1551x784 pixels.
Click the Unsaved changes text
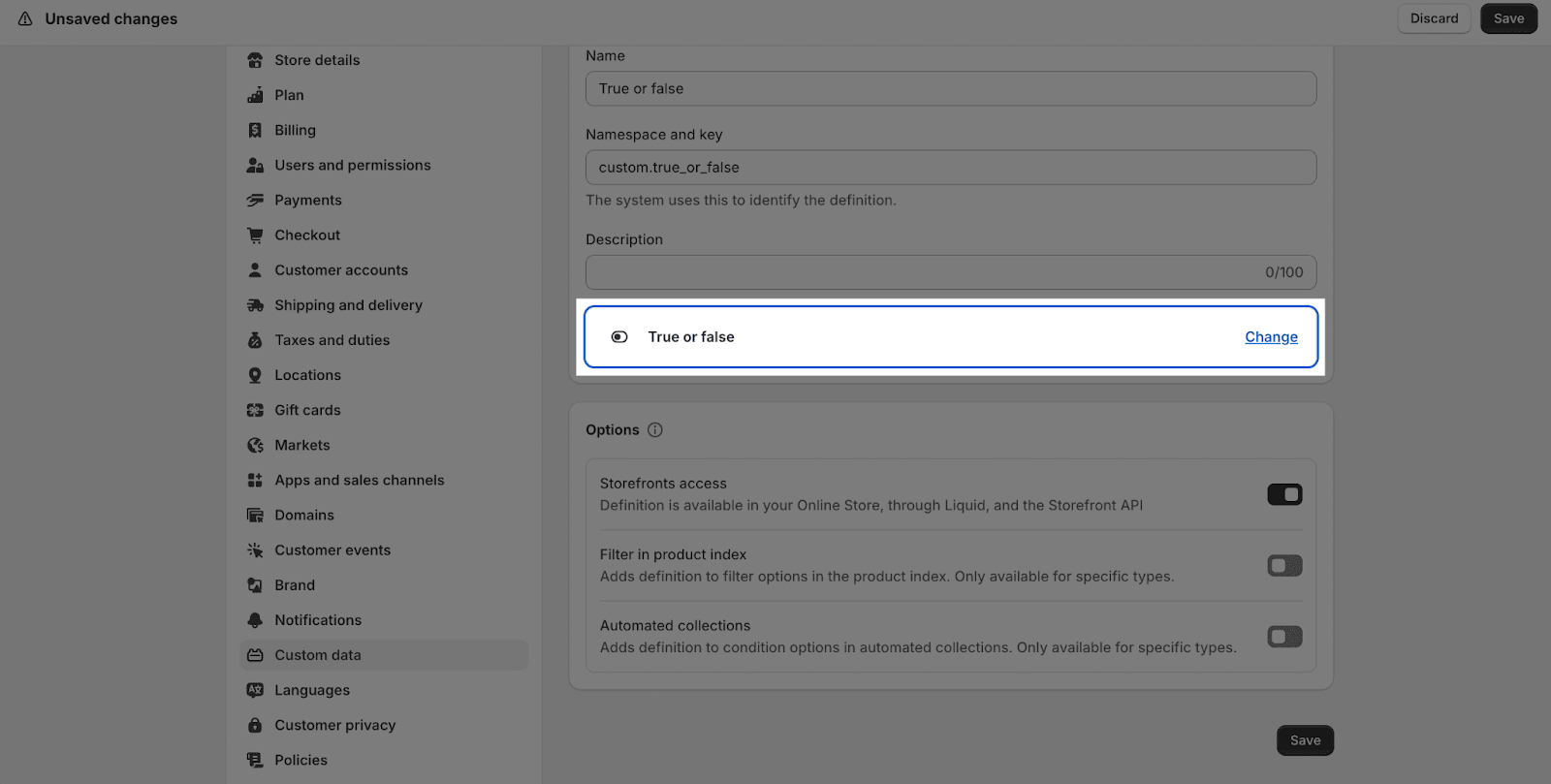pyautogui.click(x=111, y=18)
